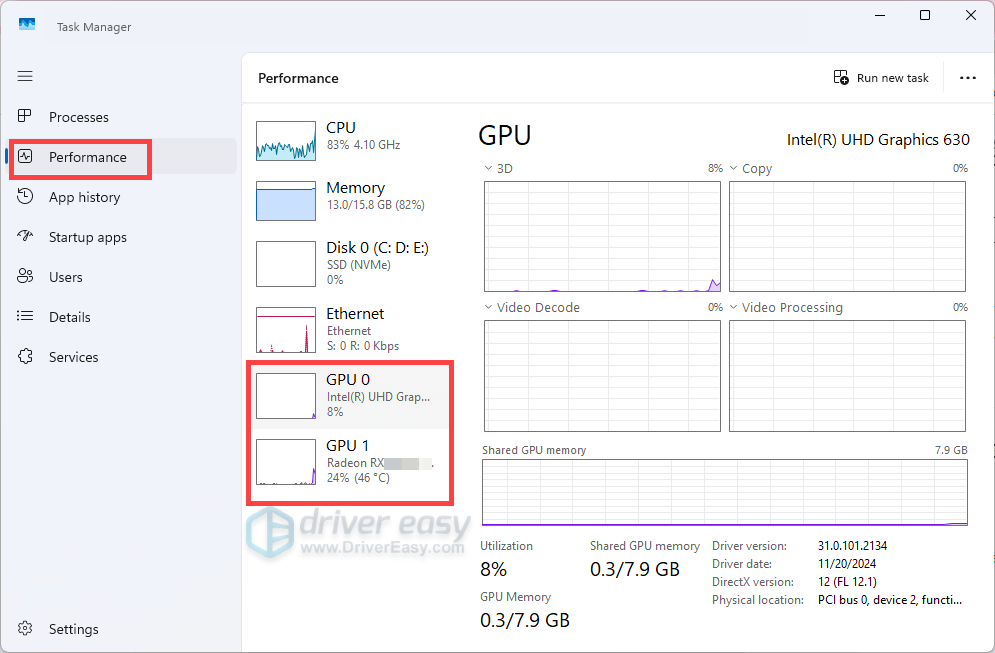The height and width of the screenshot is (653, 995).
Task: Click the Services puzzle icon
Action: [27, 357]
